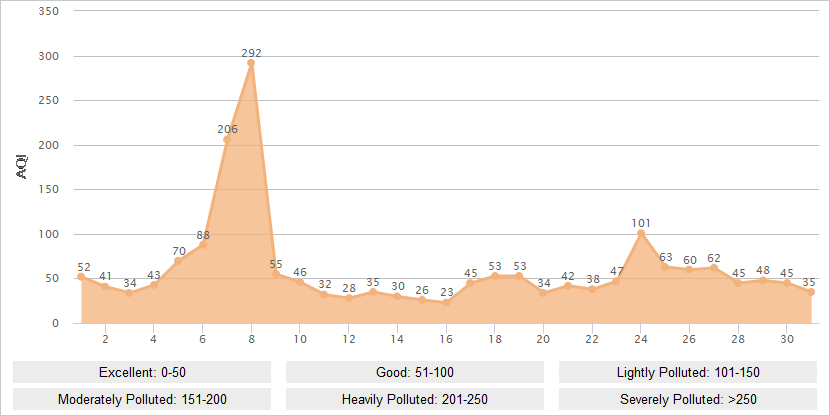This screenshot has height=416, width=830.
Task: Click the data point valued 26 above the line
Action: 421,300
